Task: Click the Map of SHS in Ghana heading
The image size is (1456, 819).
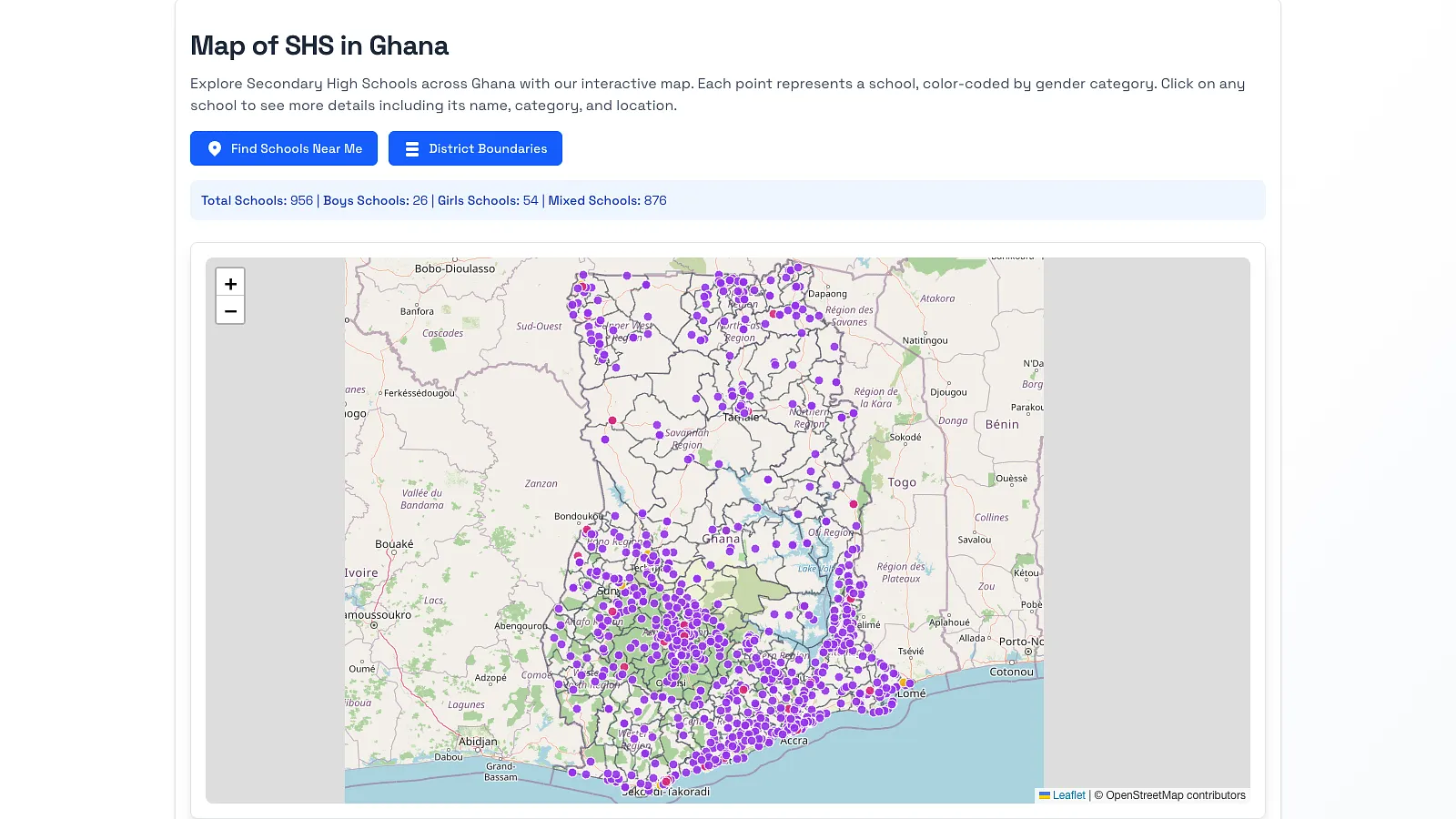Action: 319,45
